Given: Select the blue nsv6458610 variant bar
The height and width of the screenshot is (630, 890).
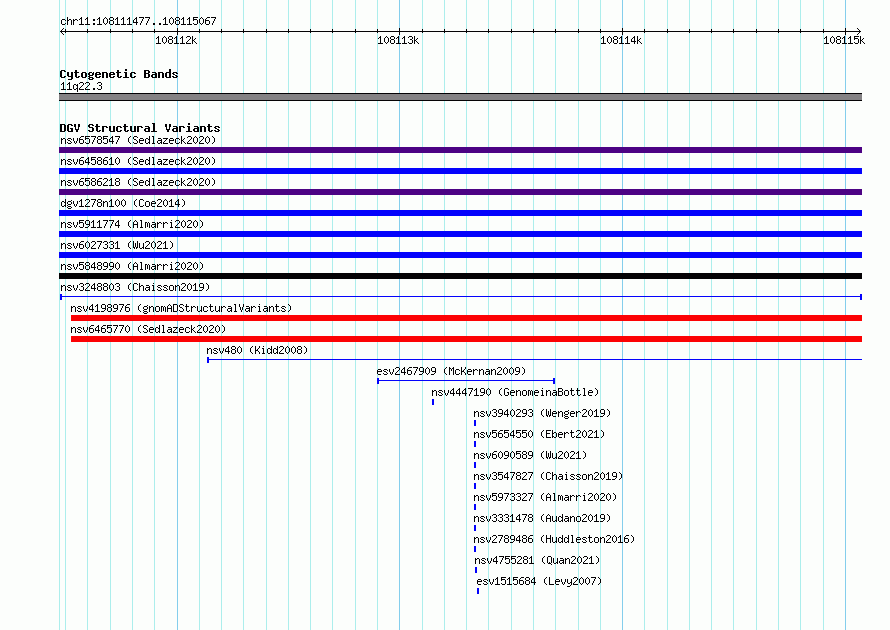Looking at the screenshot, I should [x=460, y=171].
